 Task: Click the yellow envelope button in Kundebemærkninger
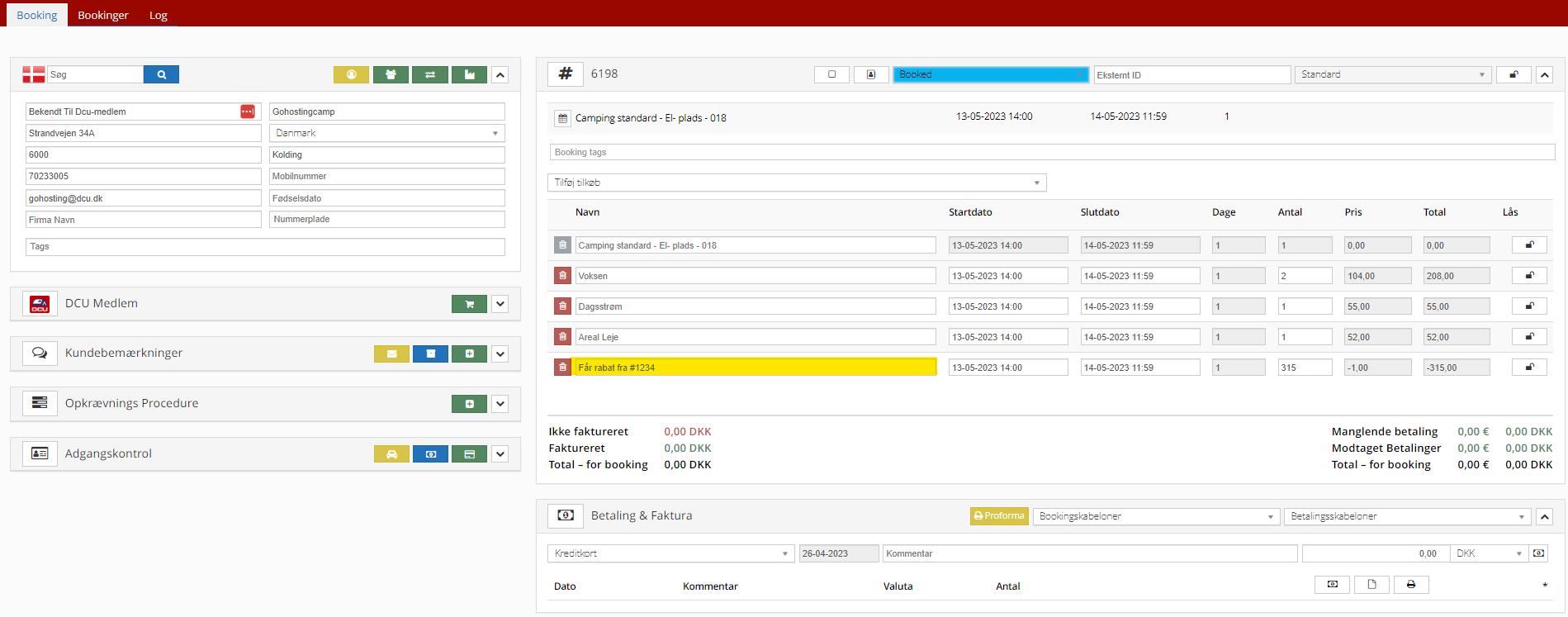tap(391, 354)
